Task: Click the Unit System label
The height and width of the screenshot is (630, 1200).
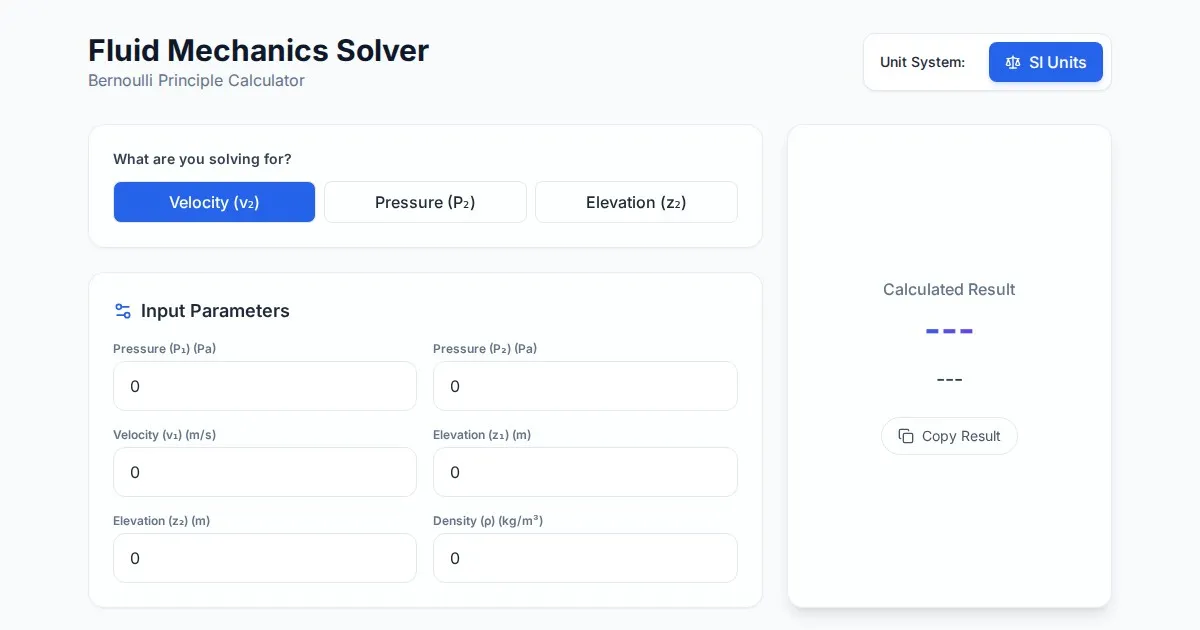Action: pyautogui.click(x=922, y=62)
